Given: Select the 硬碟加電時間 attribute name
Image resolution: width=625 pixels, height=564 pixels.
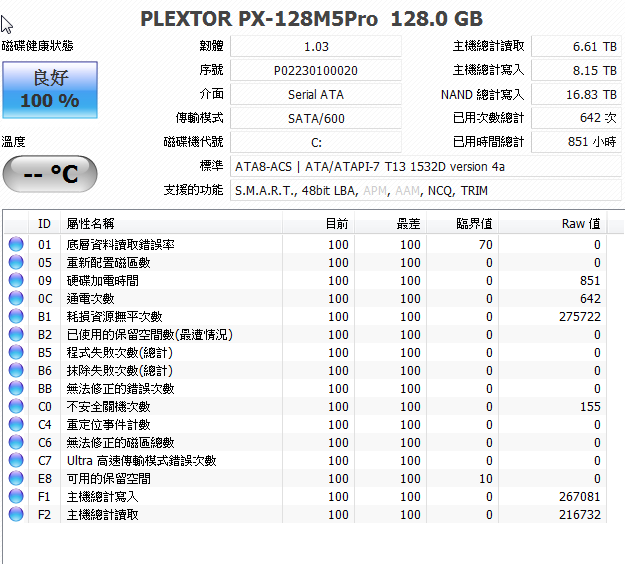Looking at the screenshot, I should pos(102,280).
